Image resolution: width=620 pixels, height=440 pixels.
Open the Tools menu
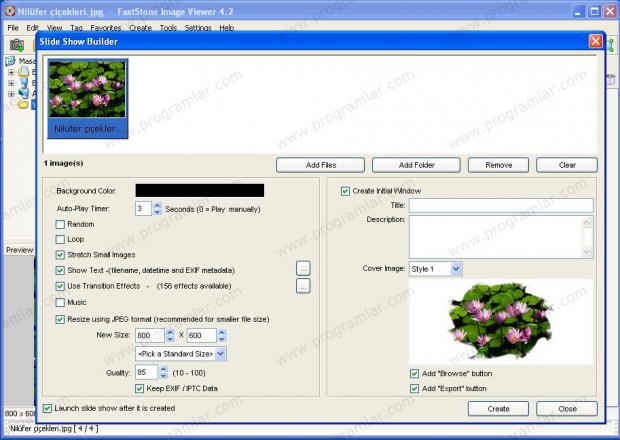168,28
